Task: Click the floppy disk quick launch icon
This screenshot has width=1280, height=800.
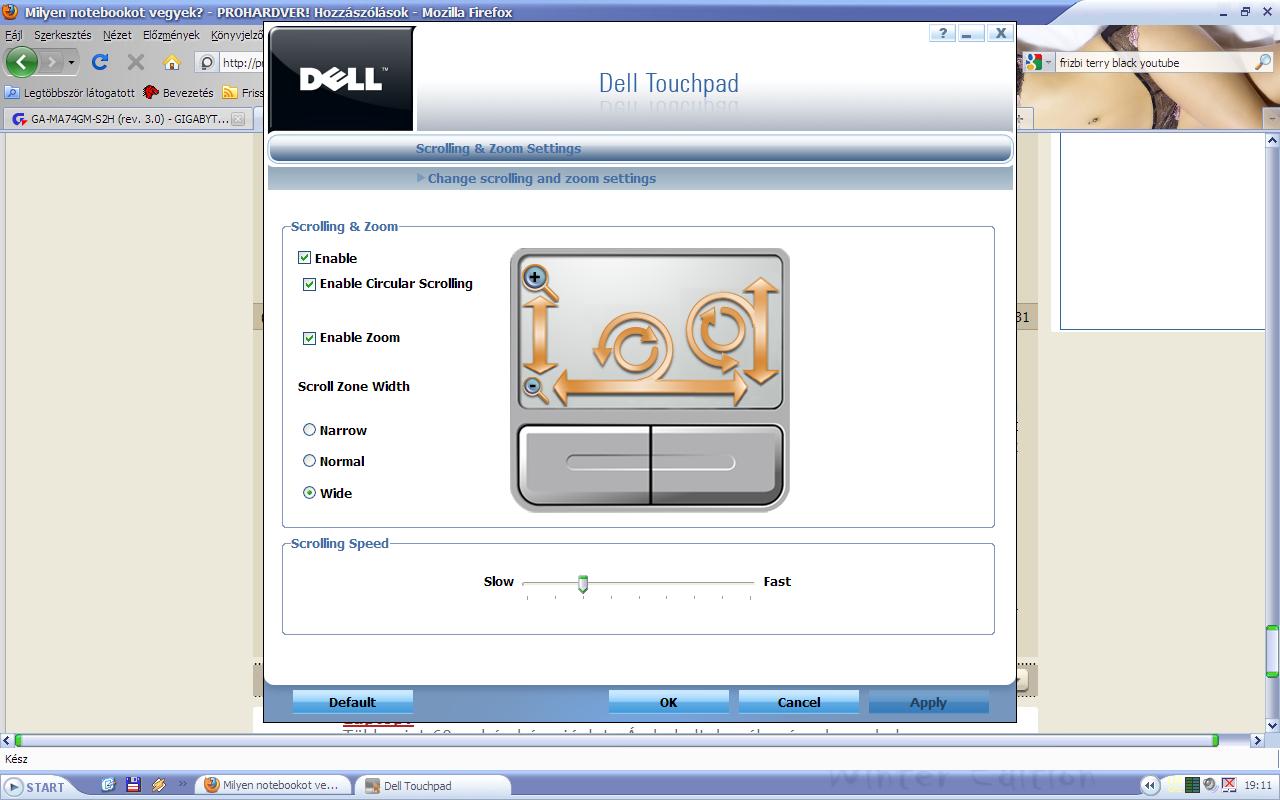Action: click(132, 786)
